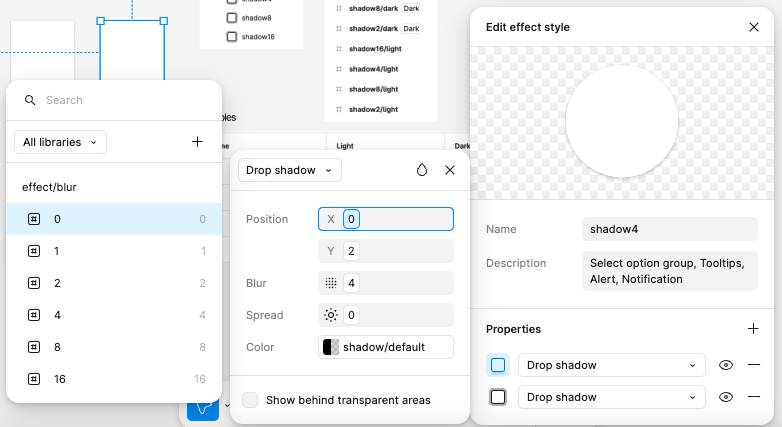The image size is (782, 427).
Task: Select variable 2 in effect/blur list
Action: tap(114, 283)
